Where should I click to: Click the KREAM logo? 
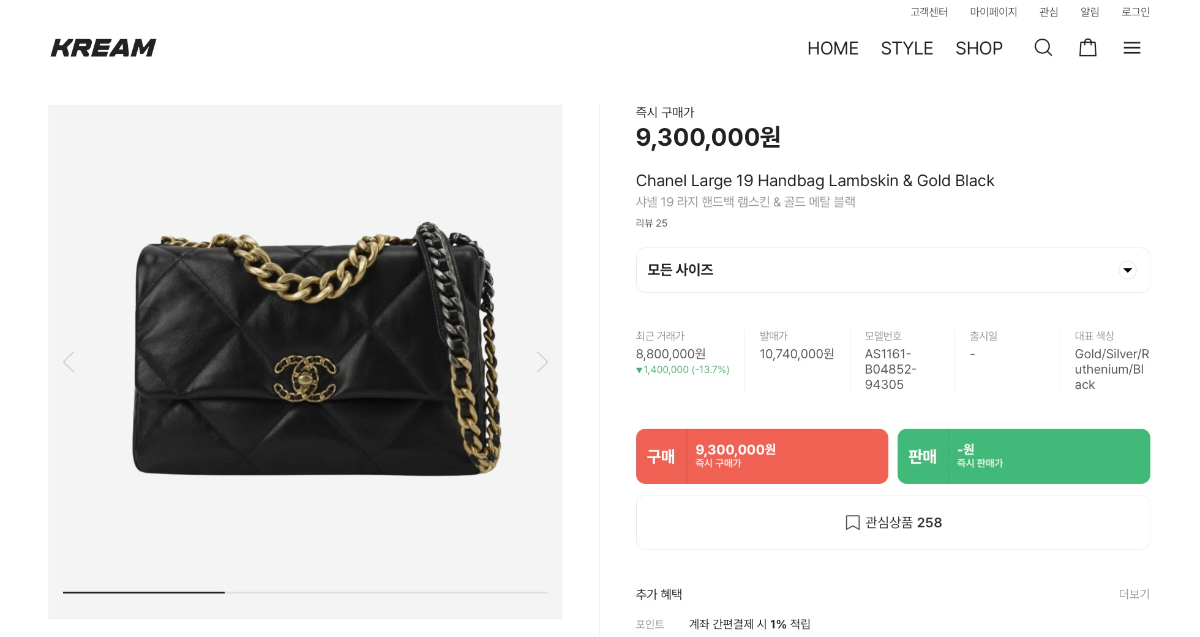click(x=104, y=48)
